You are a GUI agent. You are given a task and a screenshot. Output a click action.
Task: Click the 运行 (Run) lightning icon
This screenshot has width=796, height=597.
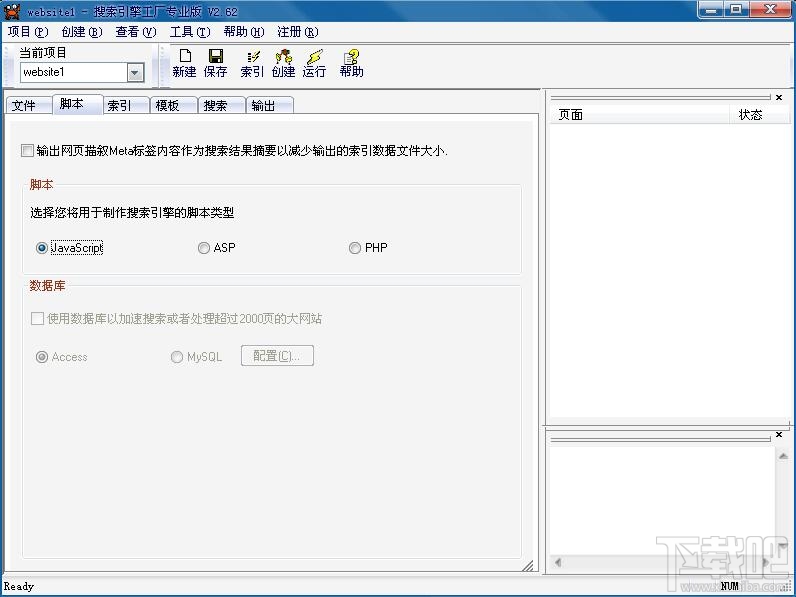[314, 63]
